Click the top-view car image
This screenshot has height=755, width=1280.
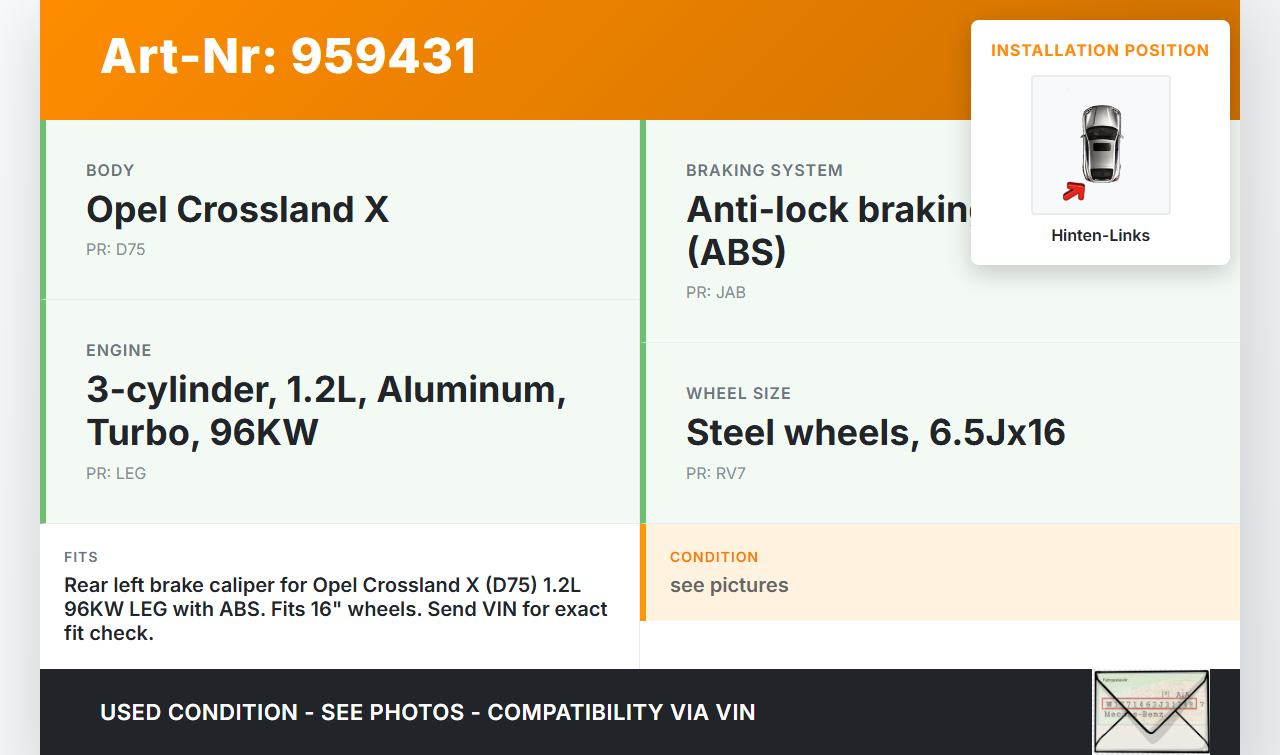1101,143
